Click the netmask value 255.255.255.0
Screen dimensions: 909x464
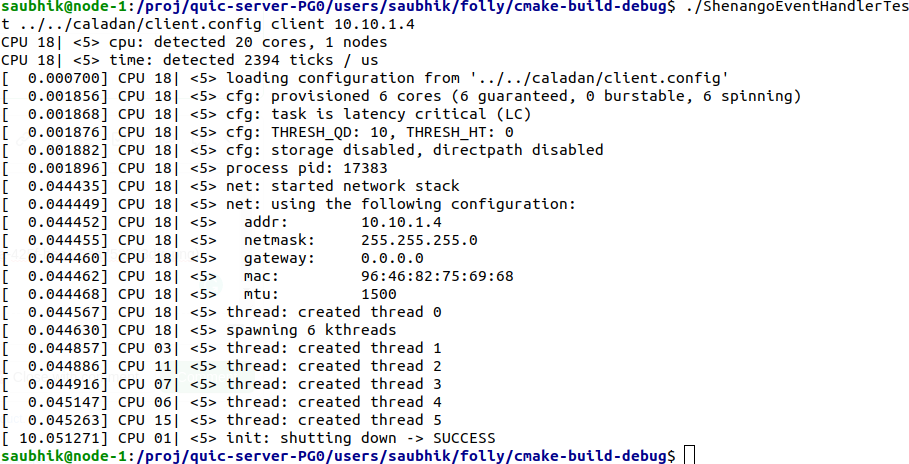419,240
